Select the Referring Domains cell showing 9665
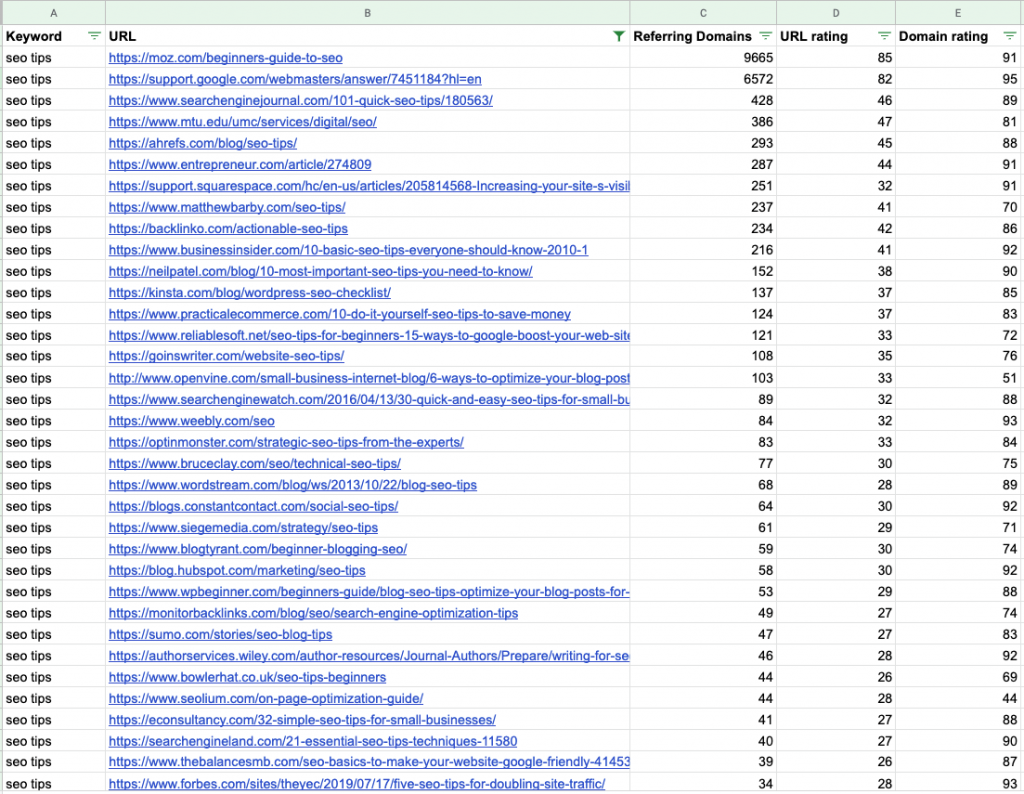 coord(703,57)
